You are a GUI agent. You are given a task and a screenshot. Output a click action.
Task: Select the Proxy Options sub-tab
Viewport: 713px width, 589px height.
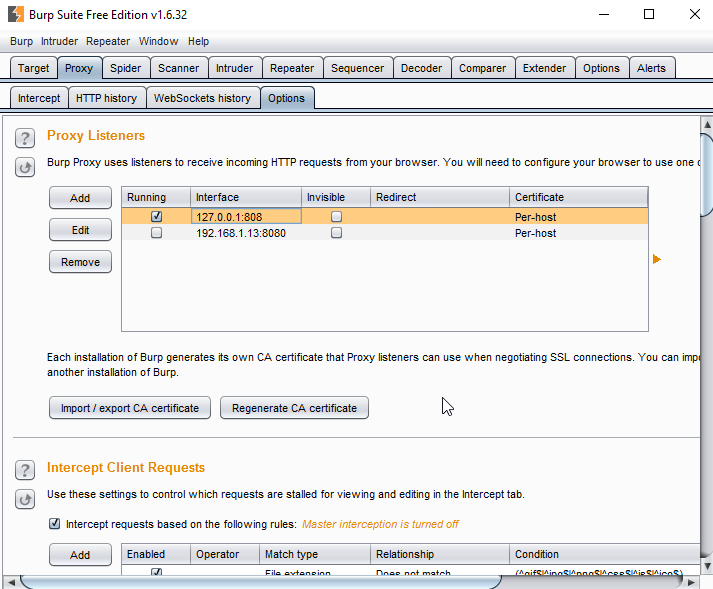pos(286,98)
